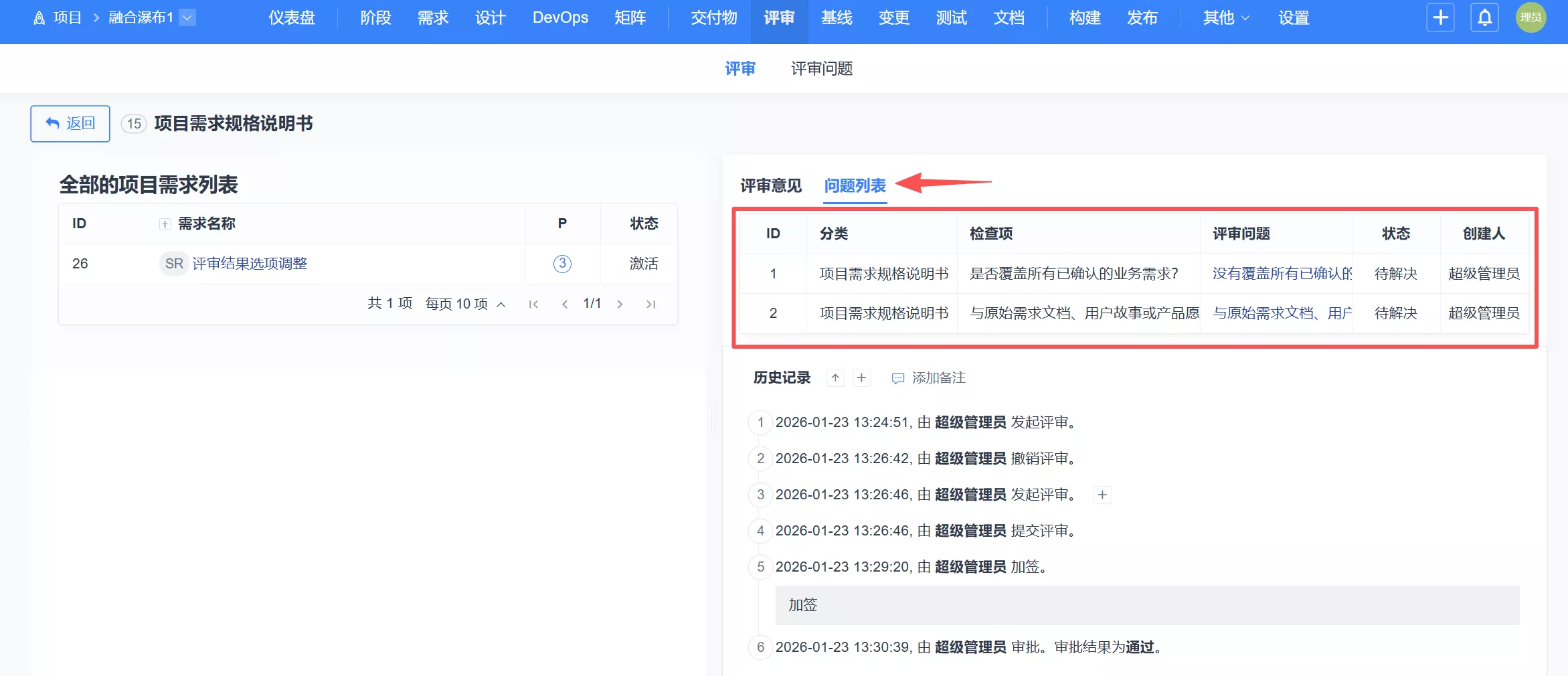Screen dimensions: 1568x676
Task: Go to first page of requirements list
Action: (x=533, y=304)
